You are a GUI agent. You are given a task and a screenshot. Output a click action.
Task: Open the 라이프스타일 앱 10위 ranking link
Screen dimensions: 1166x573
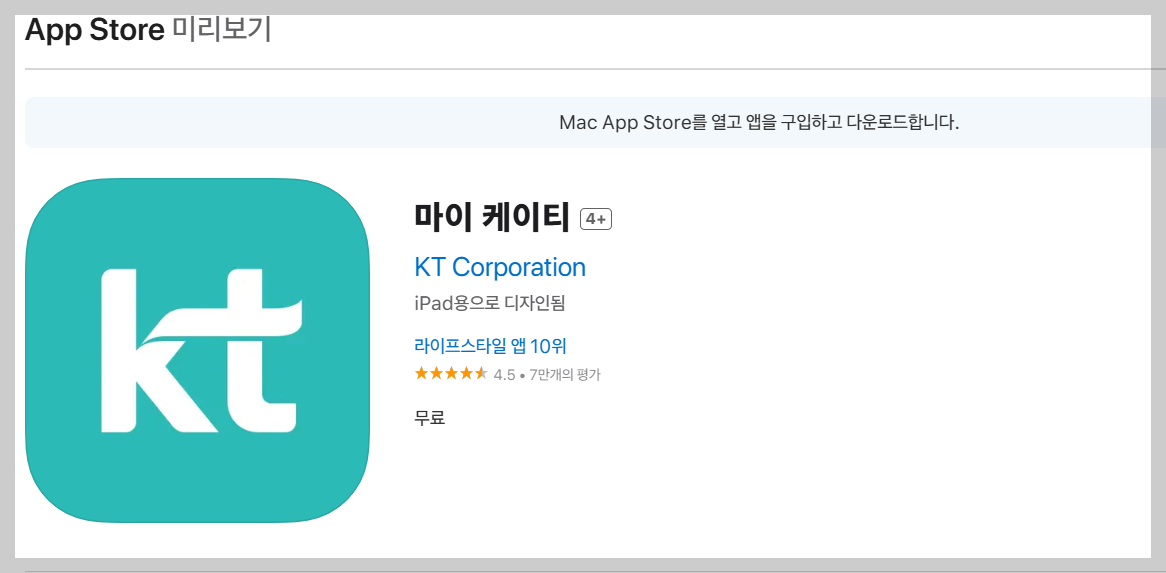(490, 346)
